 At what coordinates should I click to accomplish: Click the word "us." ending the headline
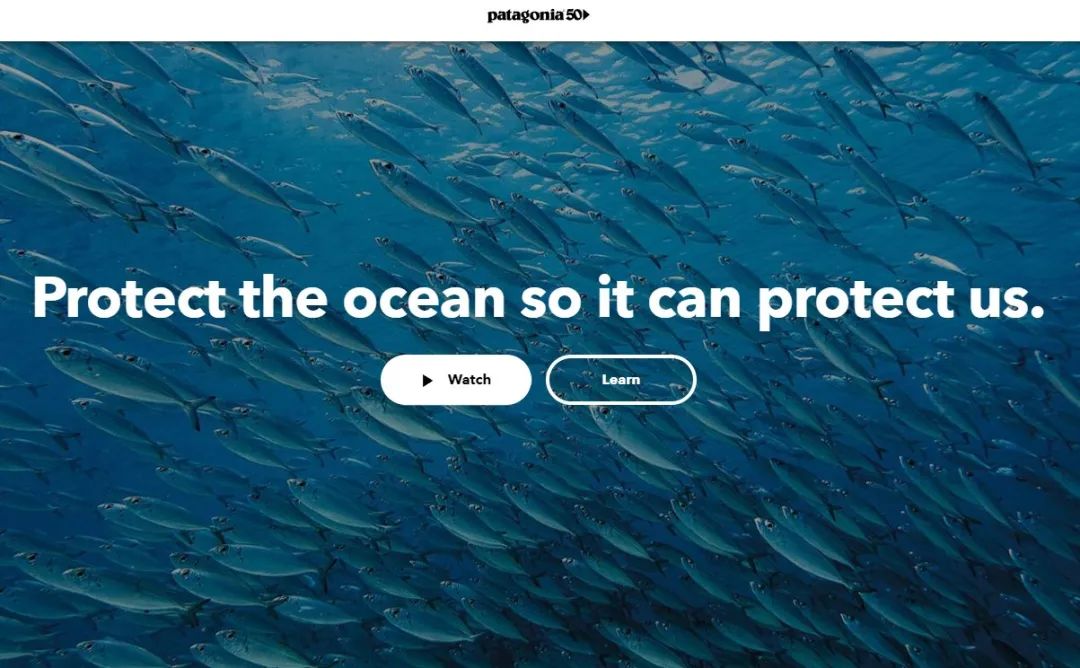point(1006,301)
